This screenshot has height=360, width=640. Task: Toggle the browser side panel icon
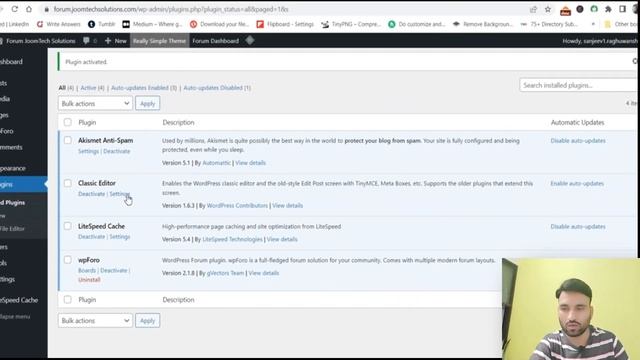(622, 9)
